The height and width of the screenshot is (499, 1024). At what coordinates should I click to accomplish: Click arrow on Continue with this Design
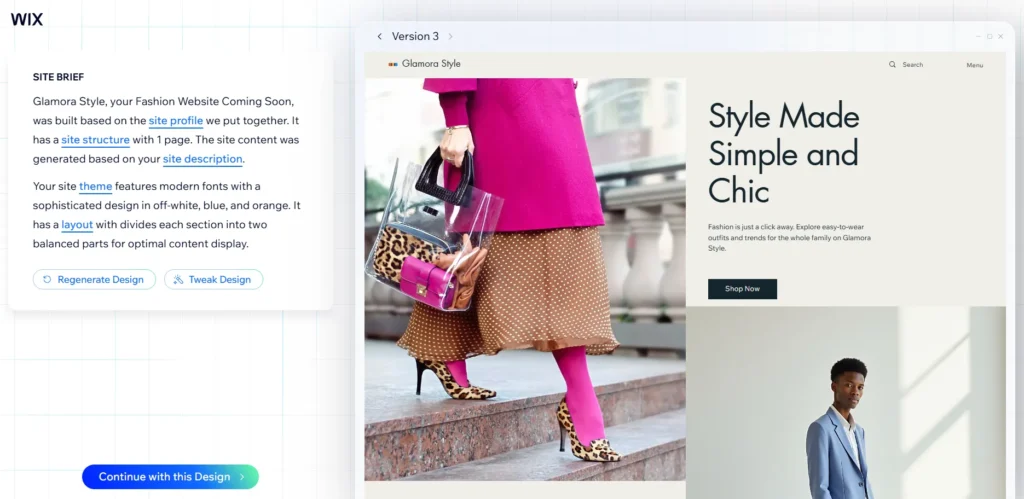coord(242,477)
